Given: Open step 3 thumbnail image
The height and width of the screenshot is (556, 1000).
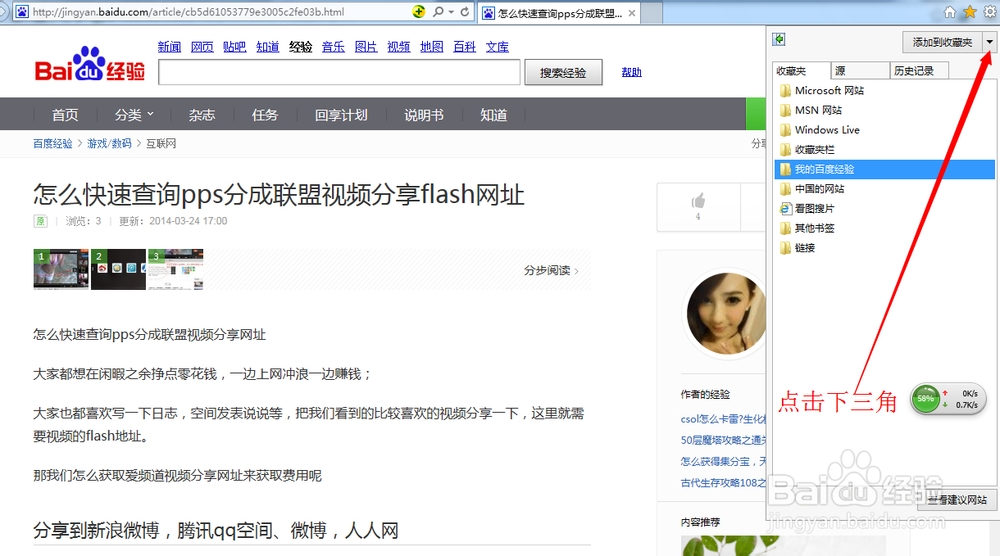Looking at the screenshot, I should (x=175, y=269).
